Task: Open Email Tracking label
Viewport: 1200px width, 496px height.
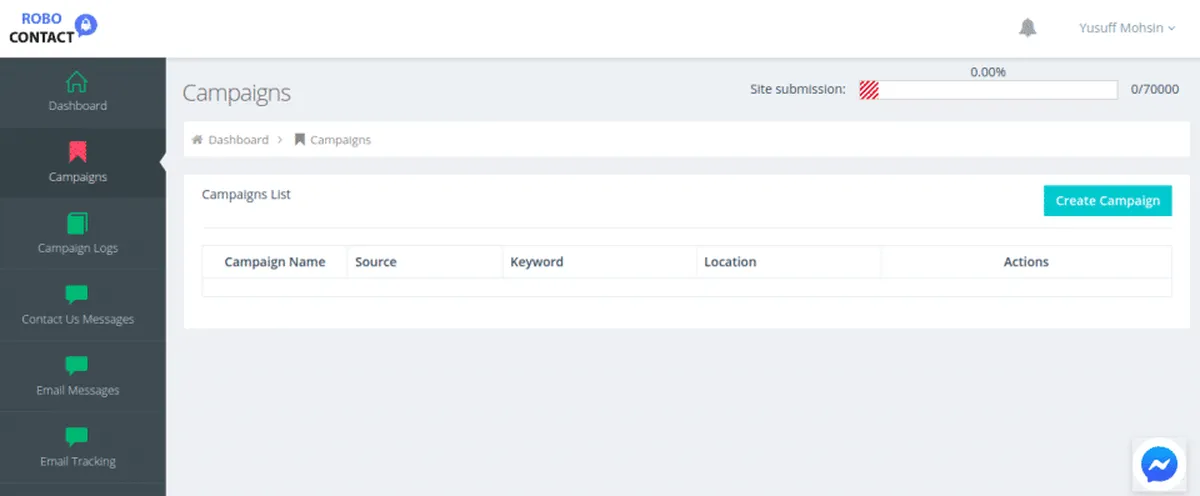Action: (78, 461)
